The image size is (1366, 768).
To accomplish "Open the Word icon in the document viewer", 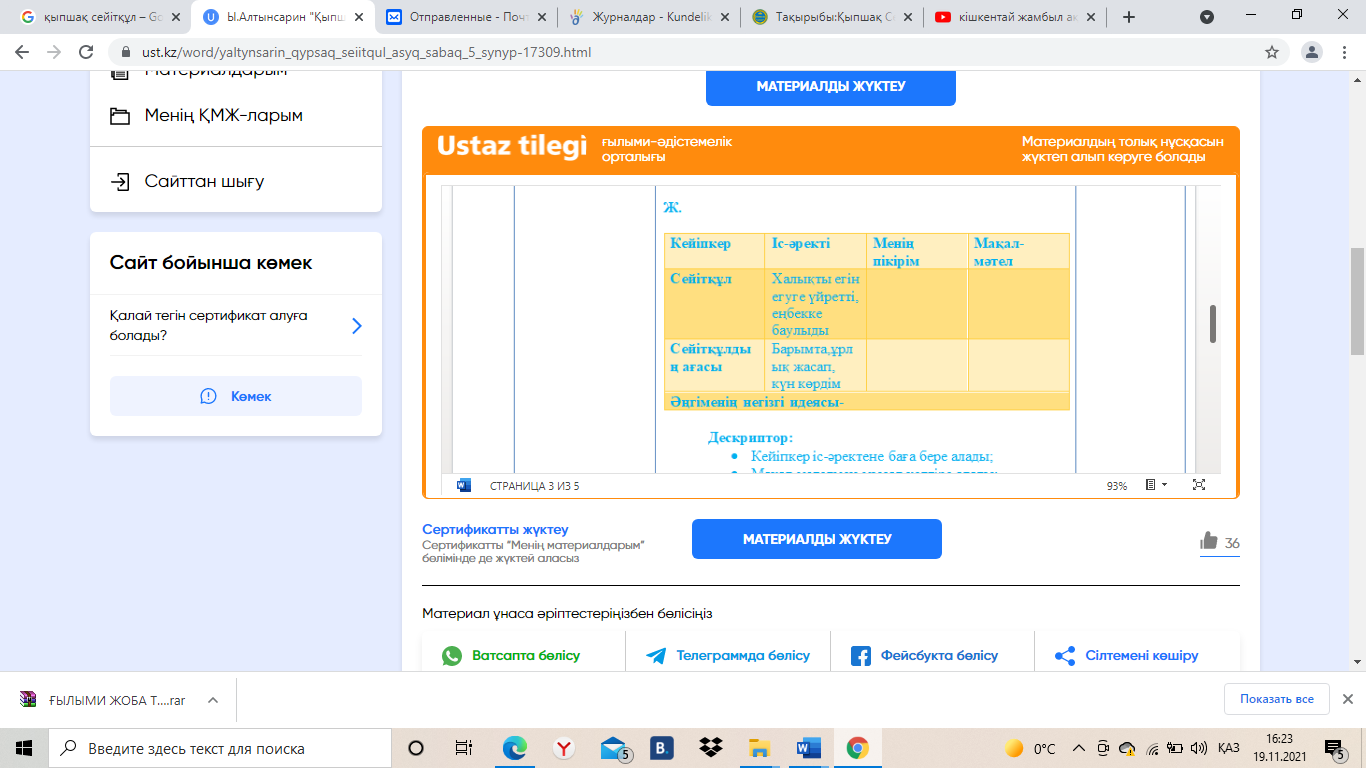I will pos(464,485).
